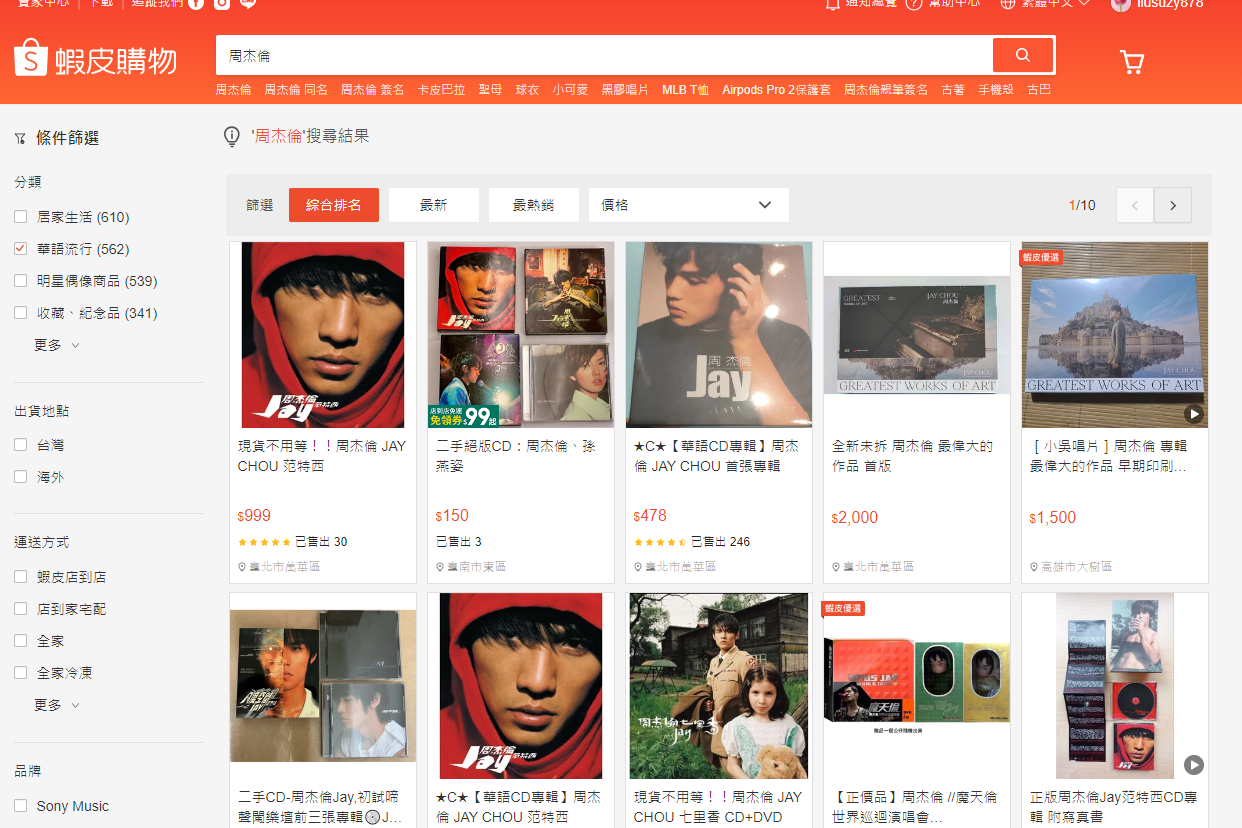This screenshot has height=828, width=1242.
Task: Click suggested search 周杰倫 同名
Action: [x=296, y=90]
